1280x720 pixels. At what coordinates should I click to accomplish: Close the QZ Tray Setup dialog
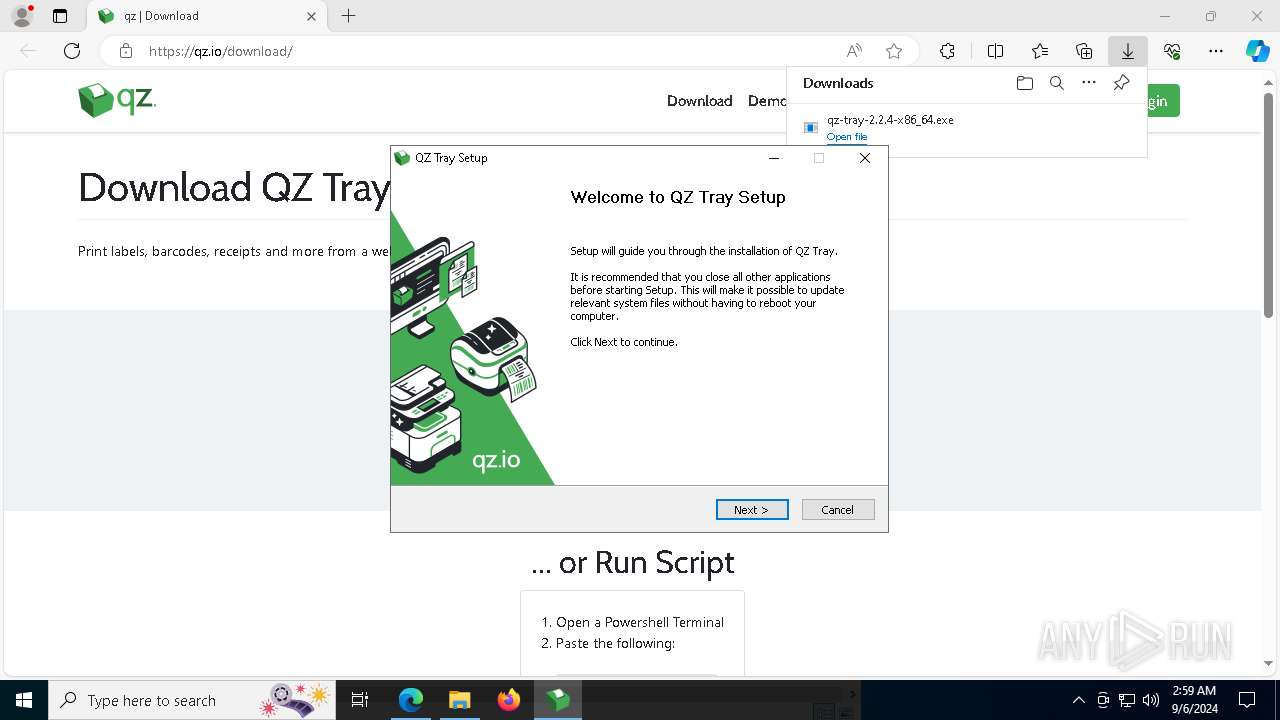865,158
